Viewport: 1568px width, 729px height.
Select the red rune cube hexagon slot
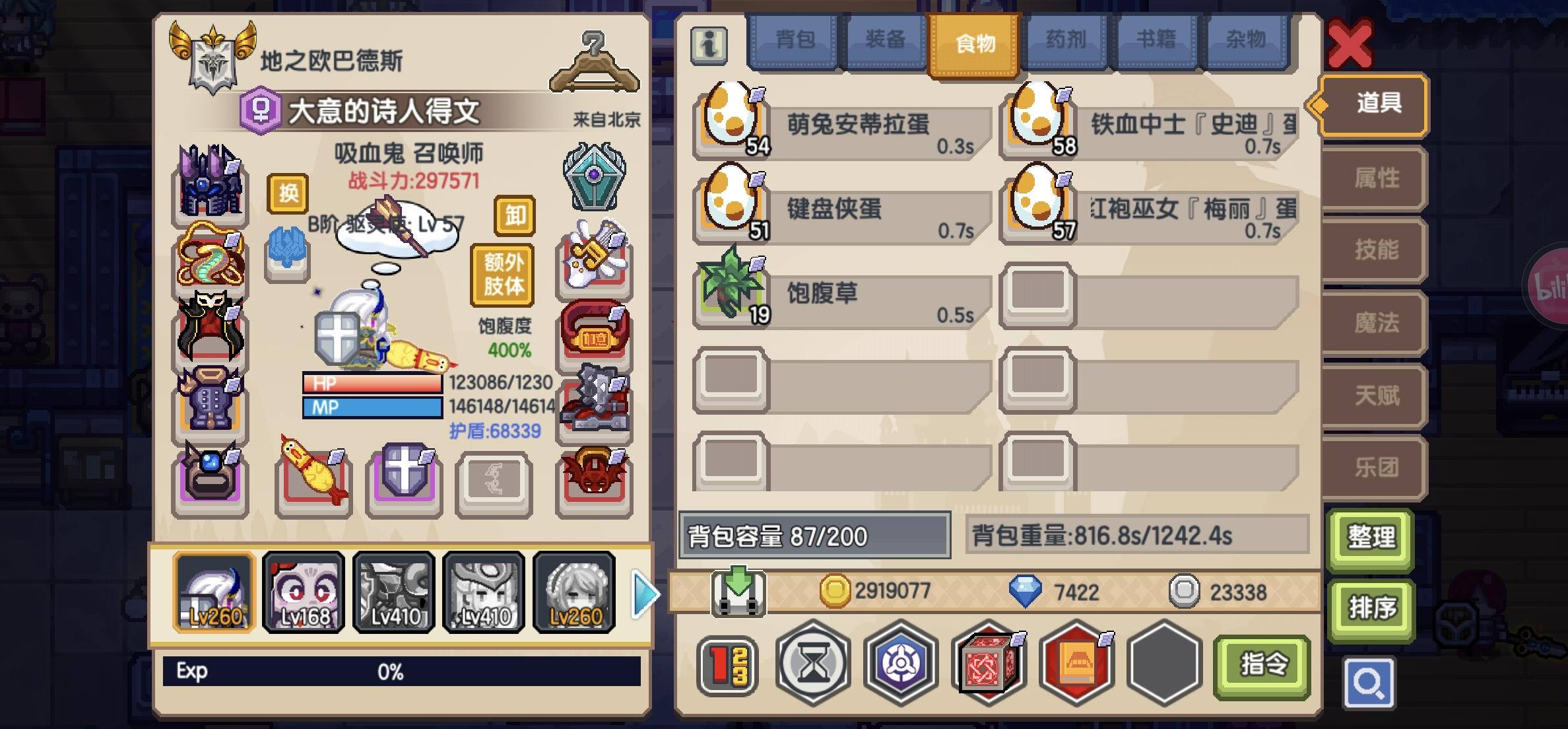(x=989, y=663)
